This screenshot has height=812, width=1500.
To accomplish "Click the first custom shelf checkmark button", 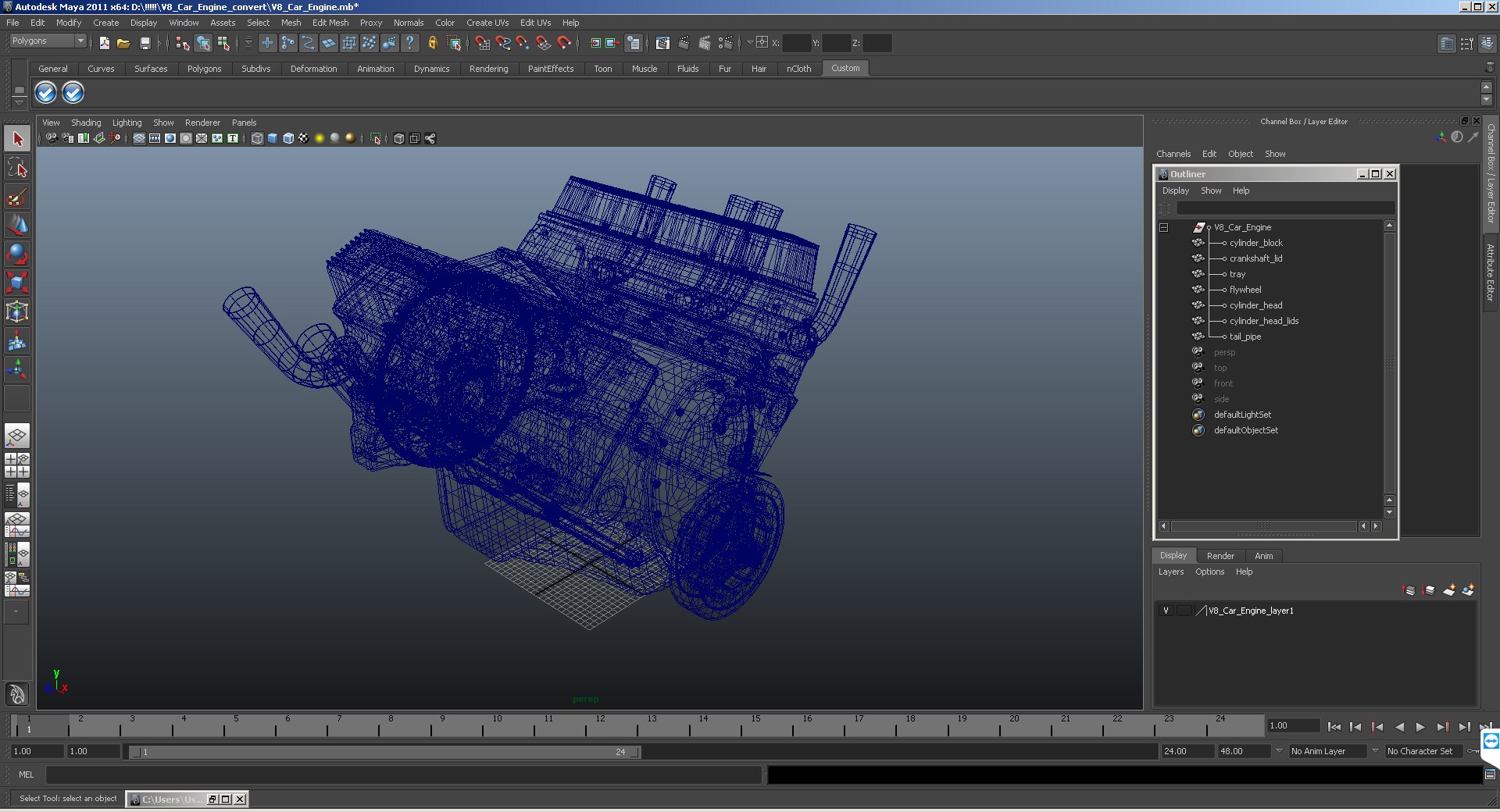I will (46, 93).
